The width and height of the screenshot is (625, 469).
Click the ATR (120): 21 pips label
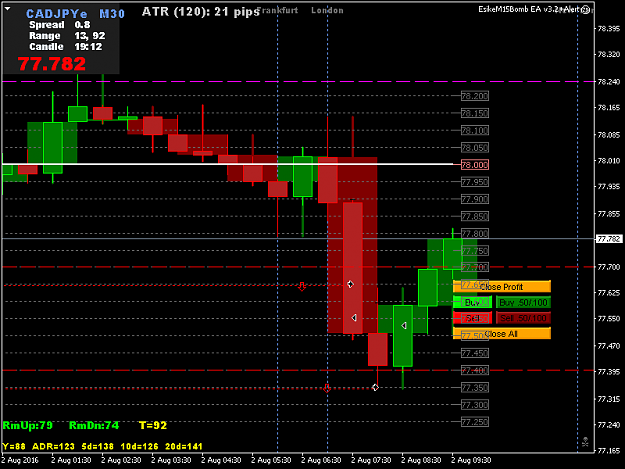pos(201,12)
